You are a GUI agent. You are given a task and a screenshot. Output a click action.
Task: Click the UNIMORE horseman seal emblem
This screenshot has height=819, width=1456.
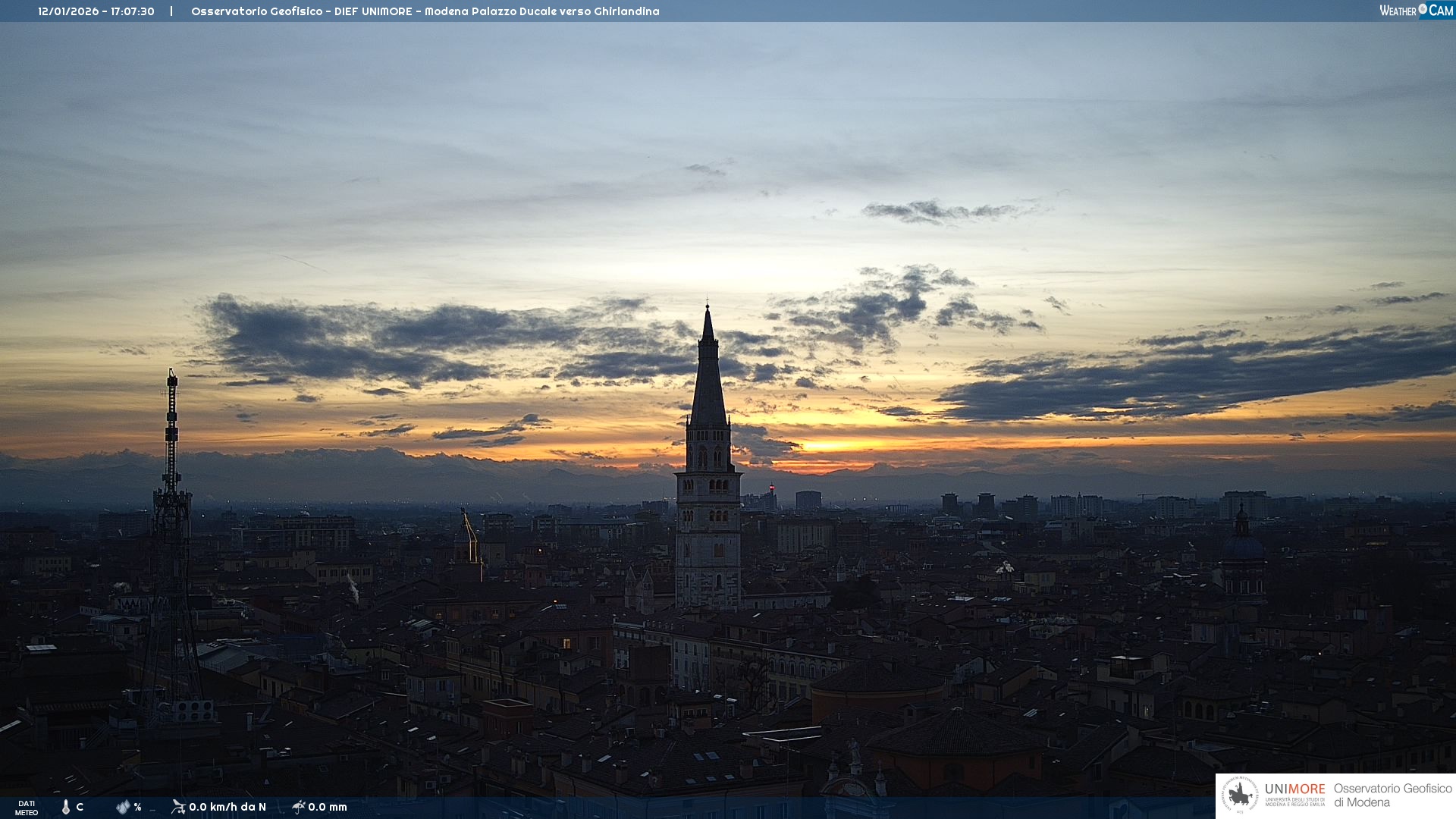pos(1241,795)
